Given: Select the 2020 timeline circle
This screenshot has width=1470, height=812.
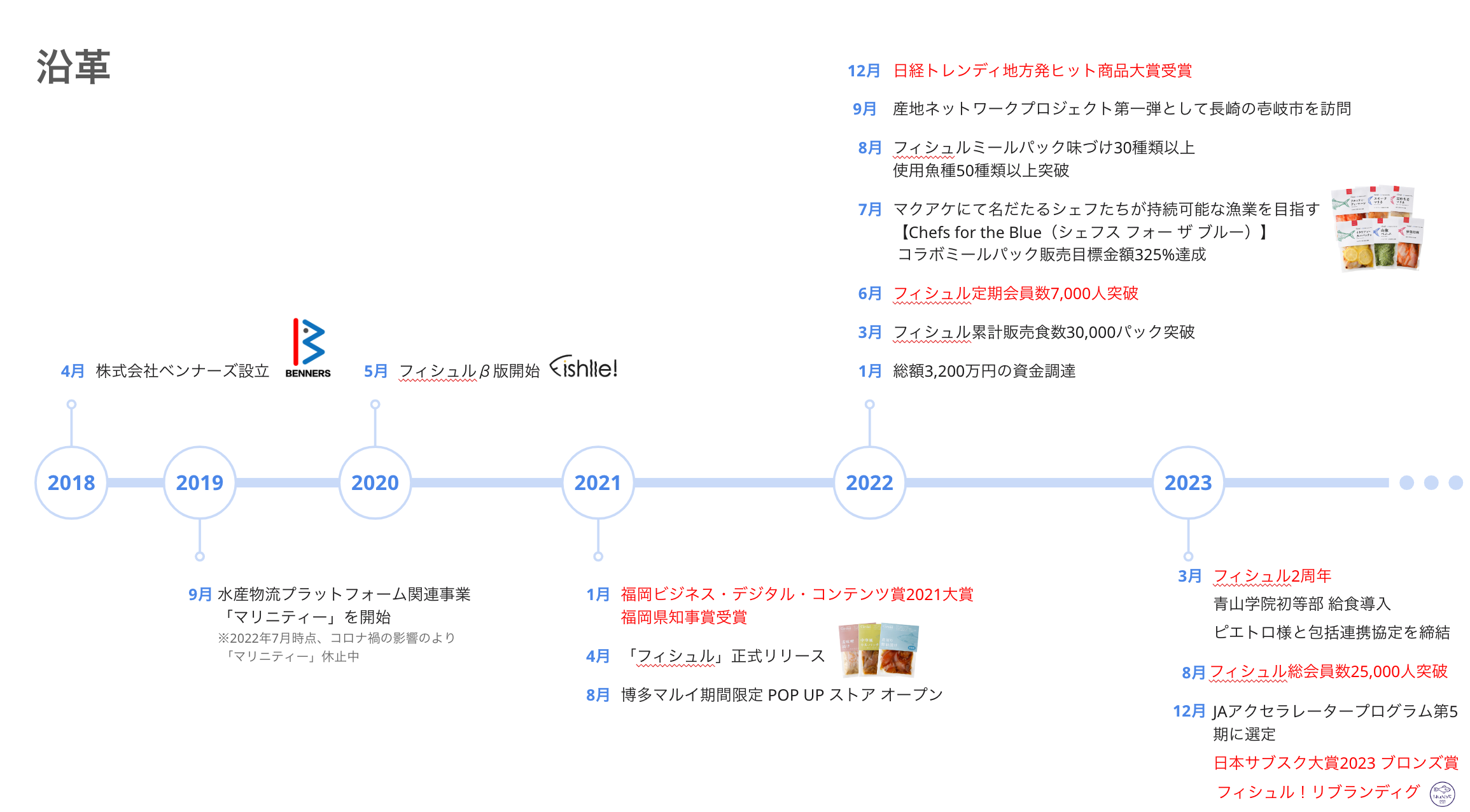Looking at the screenshot, I should tap(375, 482).
